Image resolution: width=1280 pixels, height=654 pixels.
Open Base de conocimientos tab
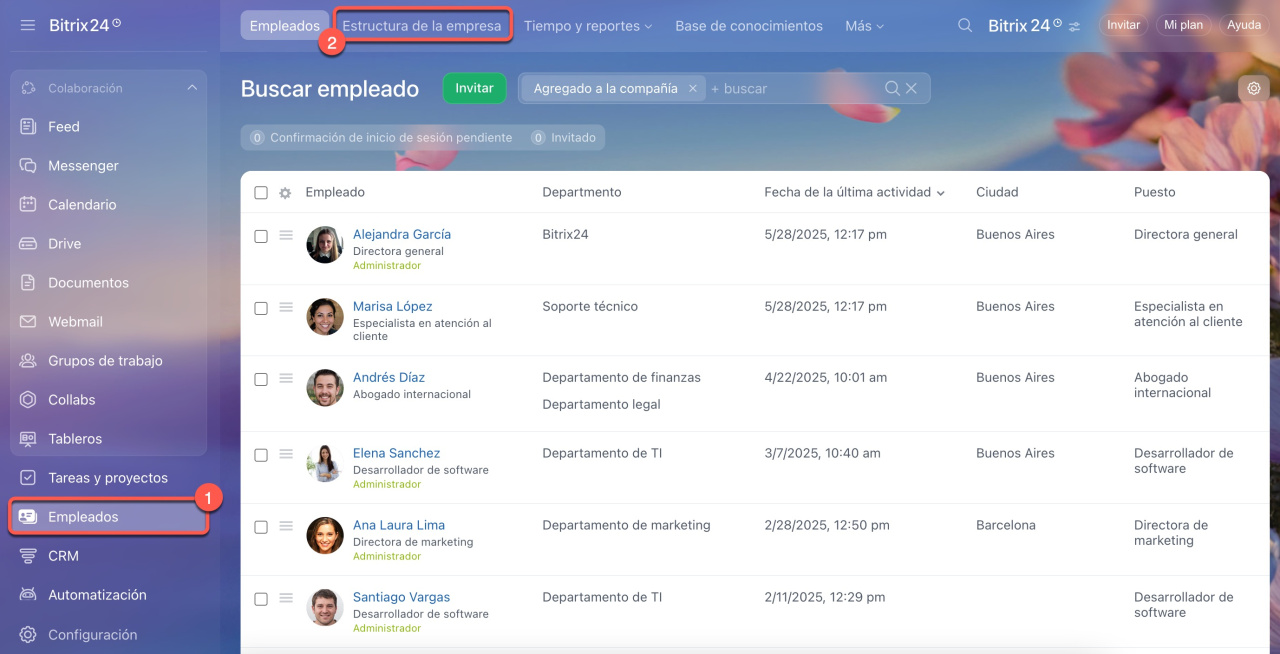(748, 26)
